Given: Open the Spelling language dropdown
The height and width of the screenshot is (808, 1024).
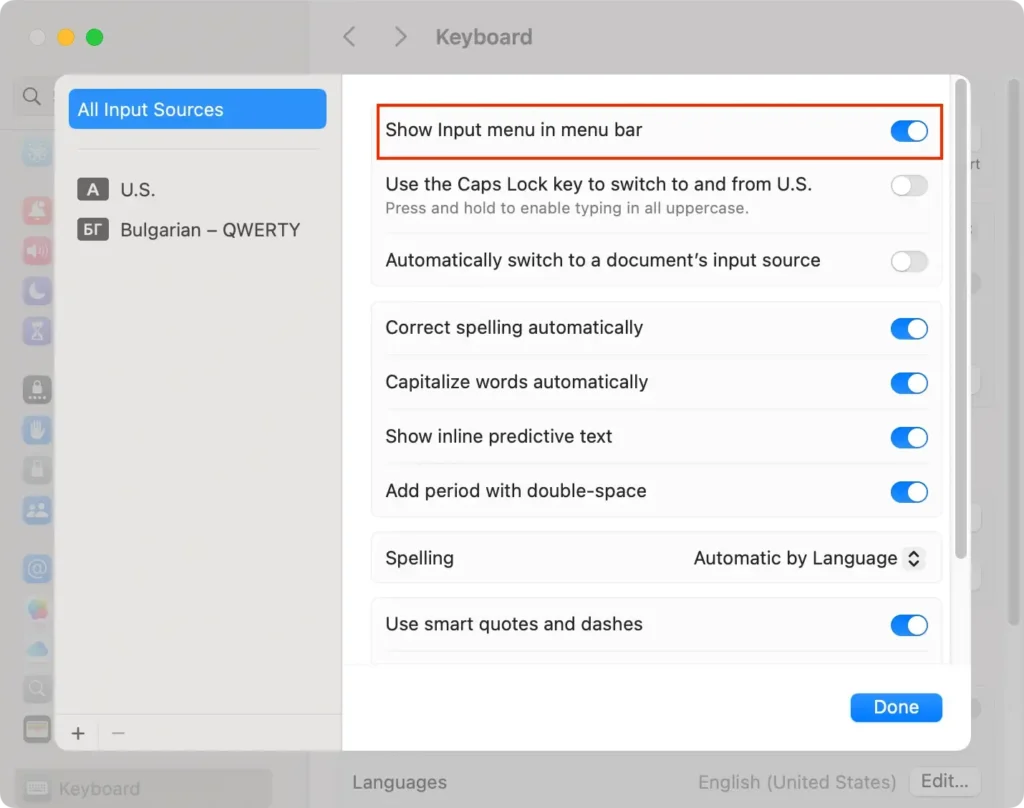Looking at the screenshot, I should 810,558.
